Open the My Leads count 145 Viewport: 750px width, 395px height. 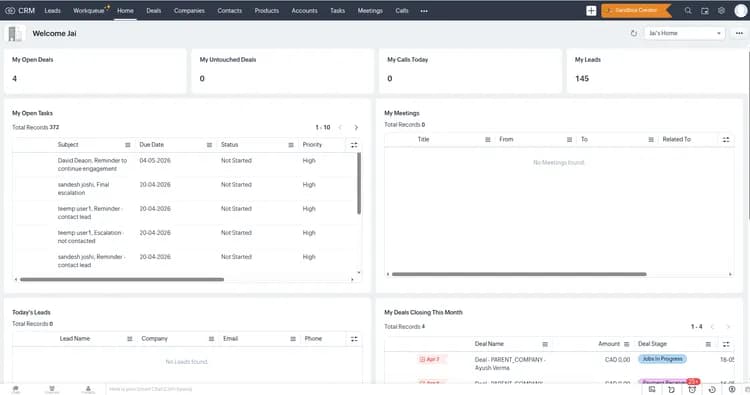point(582,78)
